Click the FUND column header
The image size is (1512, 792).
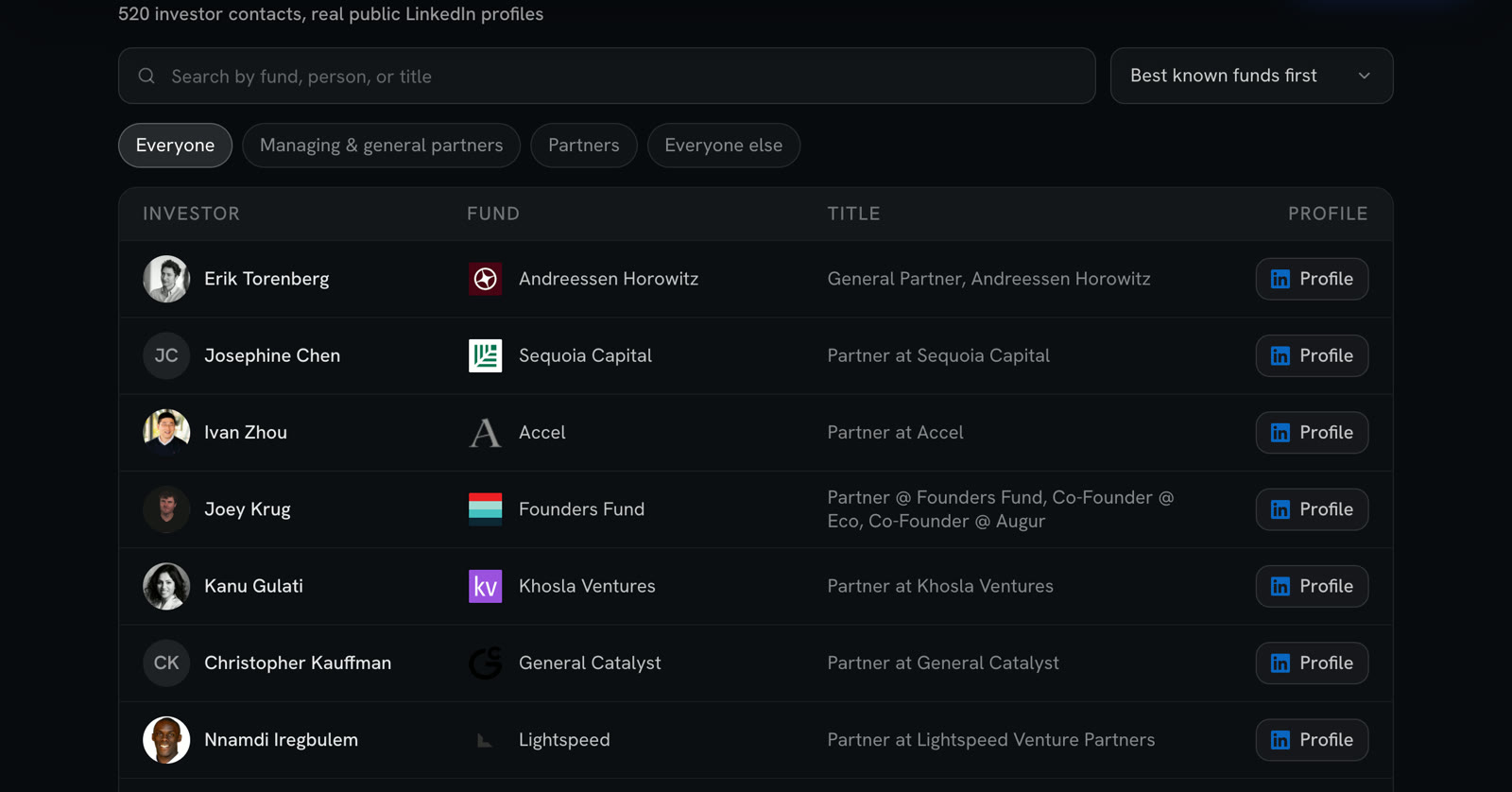[x=493, y=214]
